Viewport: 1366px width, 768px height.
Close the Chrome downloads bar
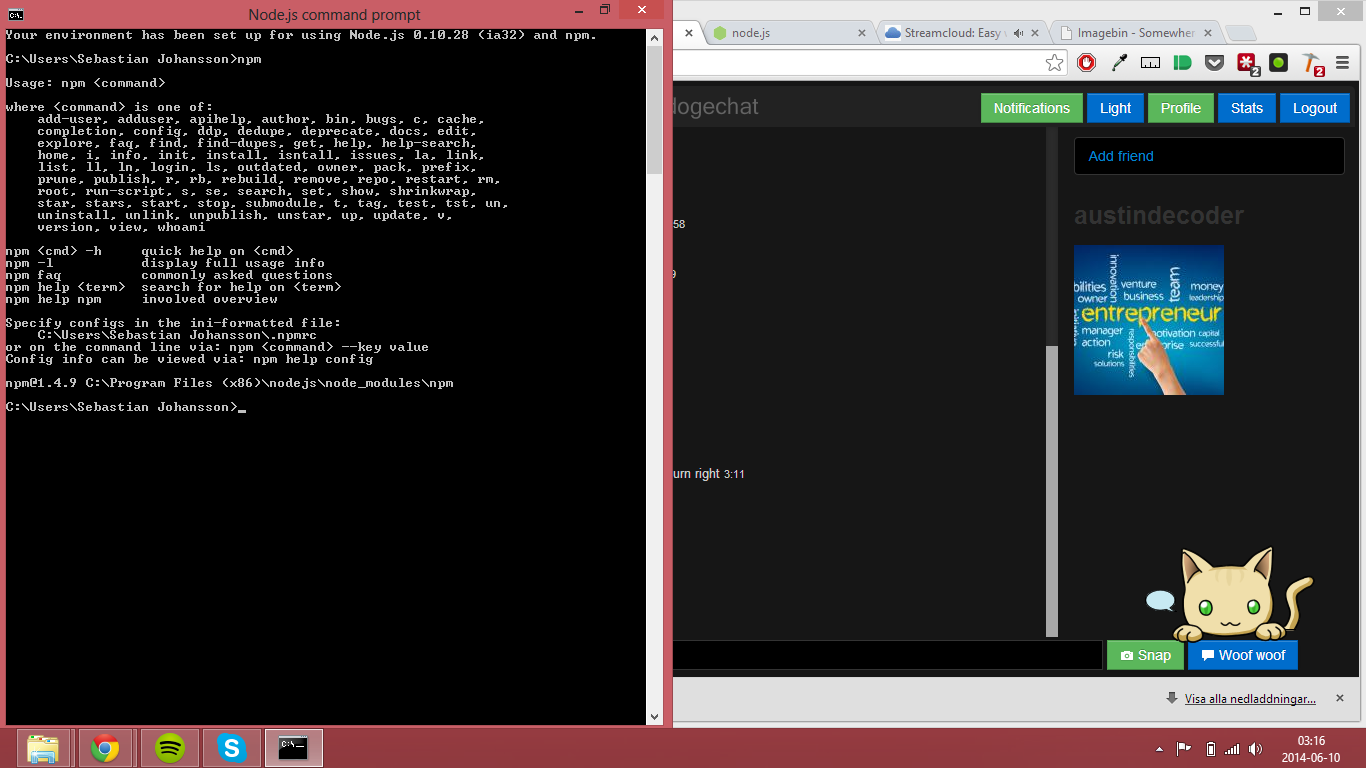click(1340, 698)
